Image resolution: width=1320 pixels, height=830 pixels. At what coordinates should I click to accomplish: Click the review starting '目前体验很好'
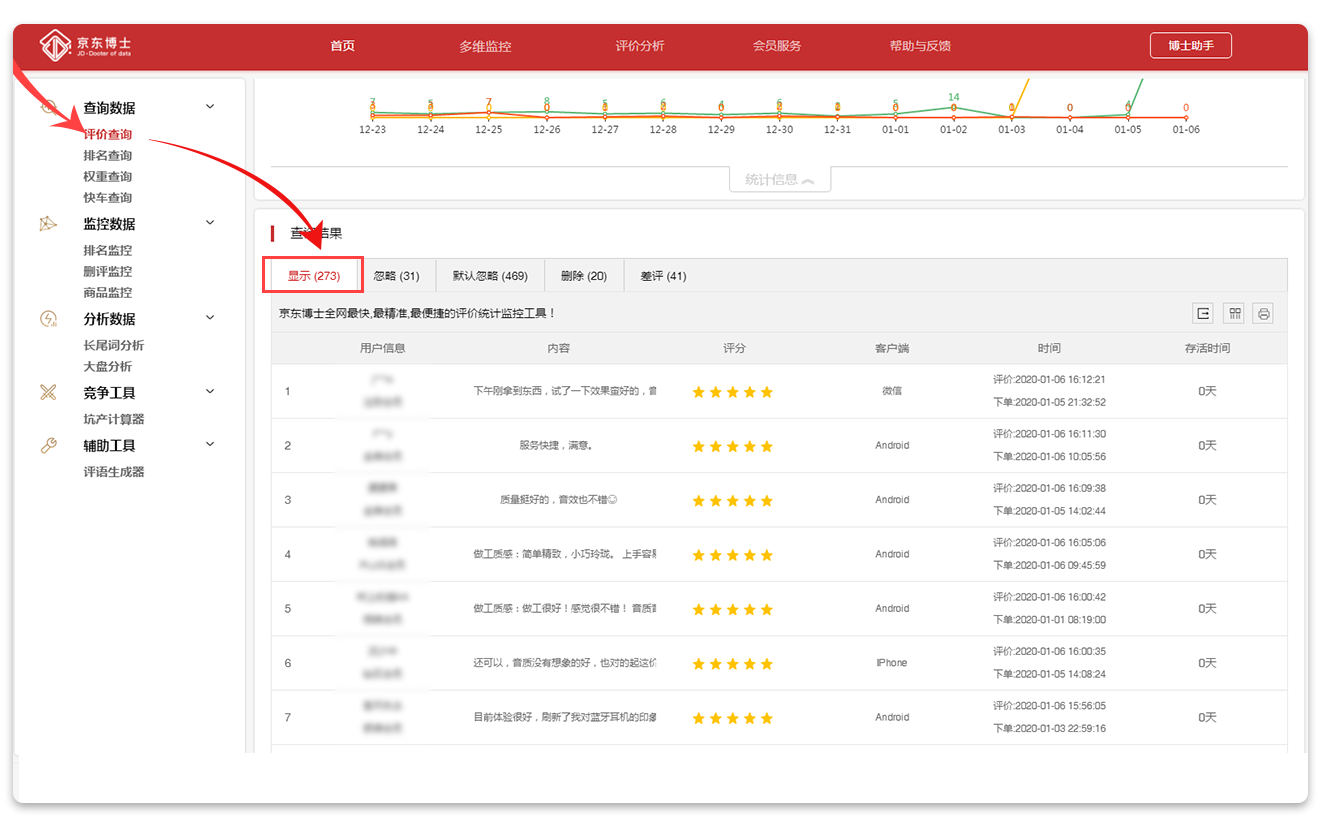pyautogui.click(x=565, y=717)
